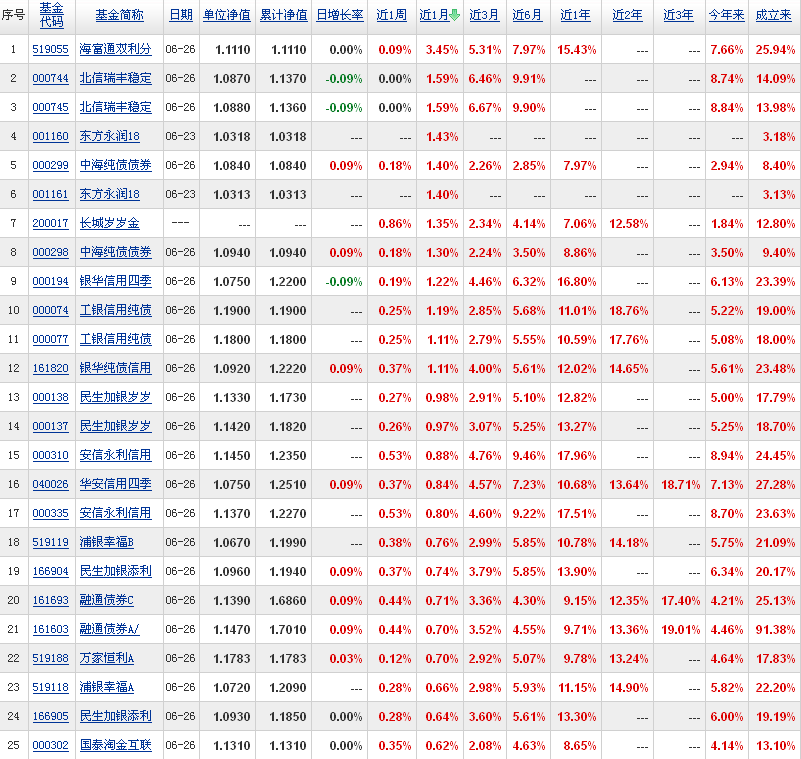Sort by 近6月 header
This screenshot has height=759, width=801.
pos(528,15)
